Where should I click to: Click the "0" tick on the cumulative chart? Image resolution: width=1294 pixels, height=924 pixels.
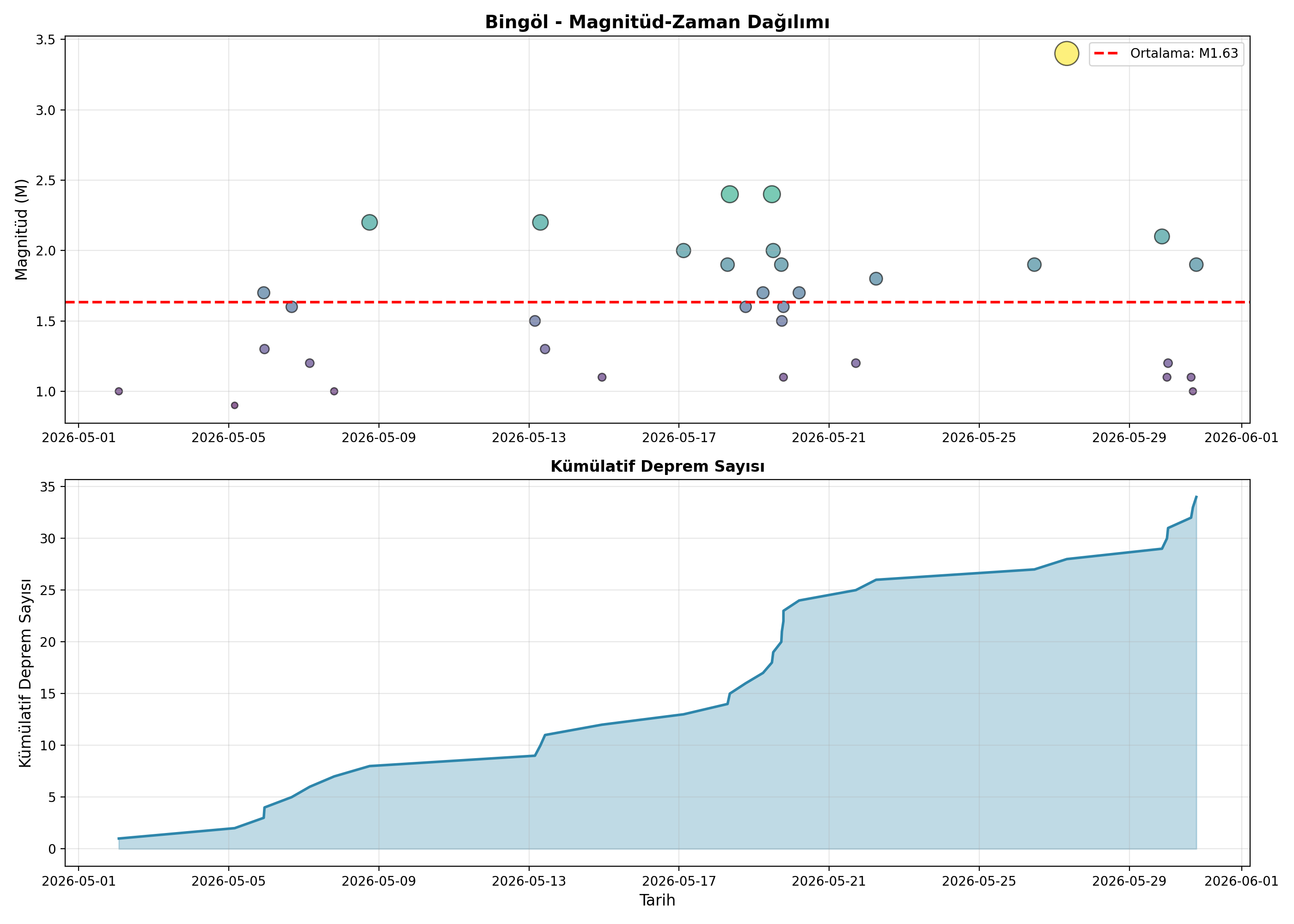coord(52,850)
